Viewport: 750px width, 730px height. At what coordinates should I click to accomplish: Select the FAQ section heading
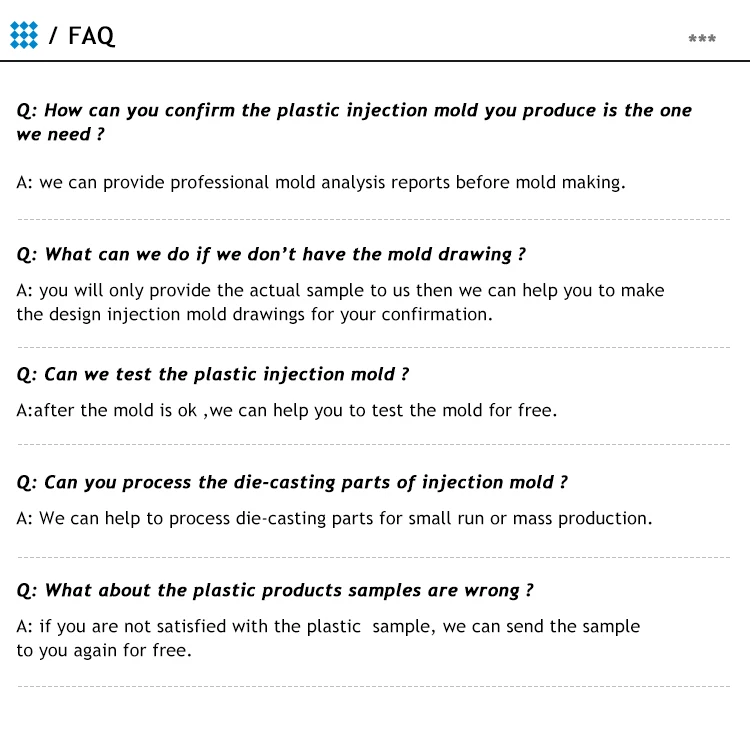[91, 36]
